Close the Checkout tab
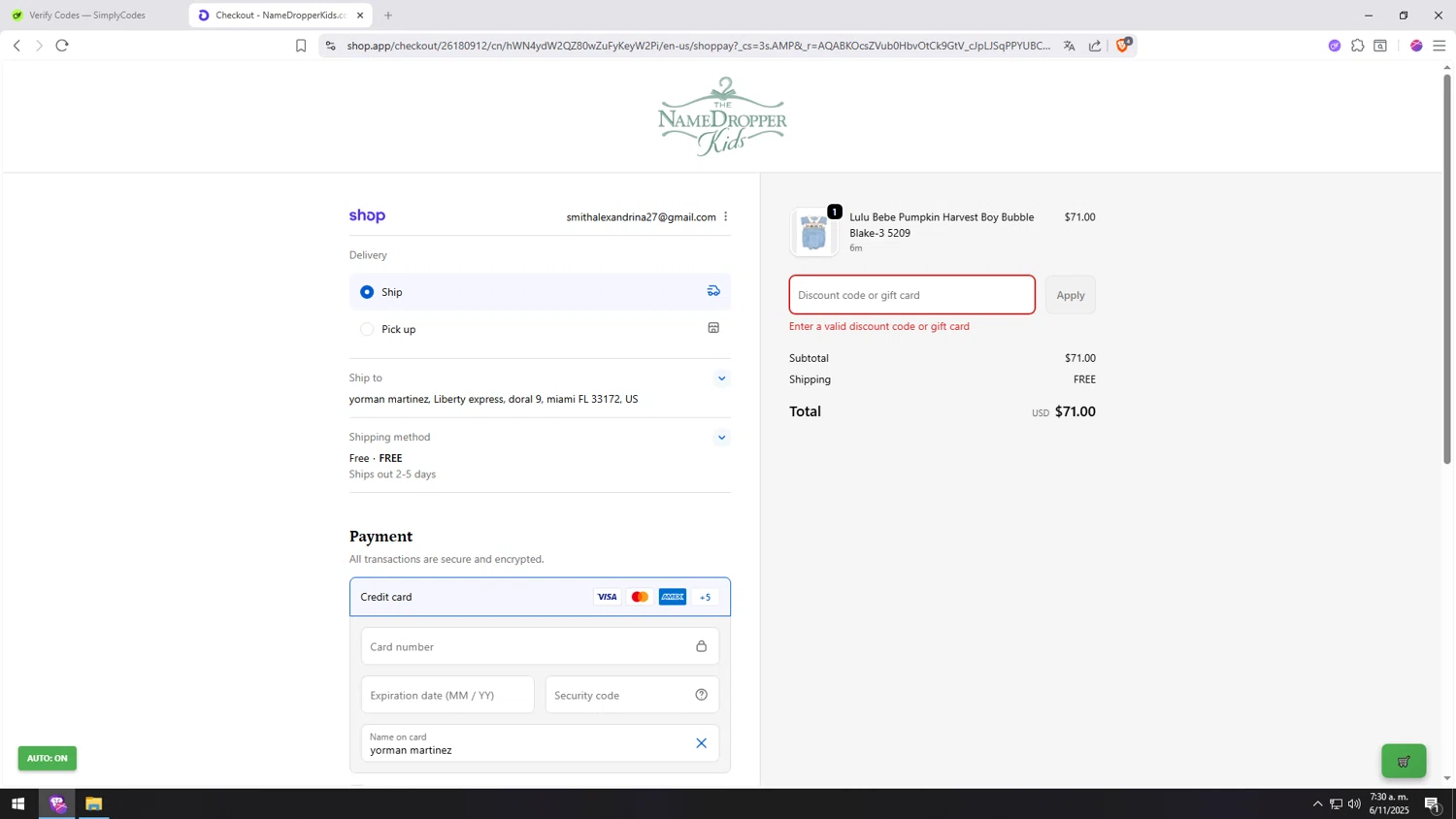The width and height of the screenshot is (1456, 819). pyautogui.click(x=360, y=16)
